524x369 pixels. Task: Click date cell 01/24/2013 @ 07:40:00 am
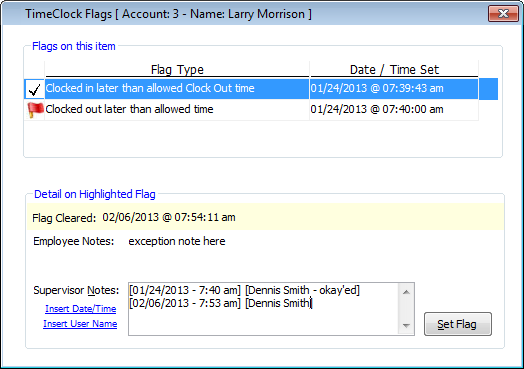click(394, 109)
